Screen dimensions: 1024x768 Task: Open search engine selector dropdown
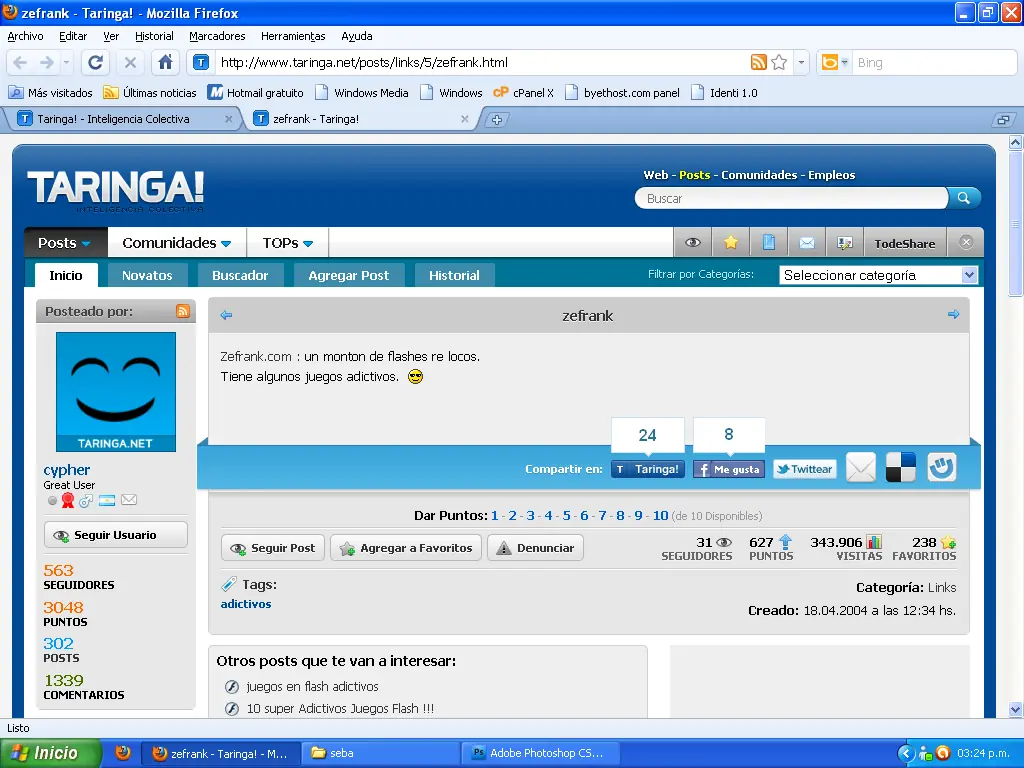(x=834, y=63)
